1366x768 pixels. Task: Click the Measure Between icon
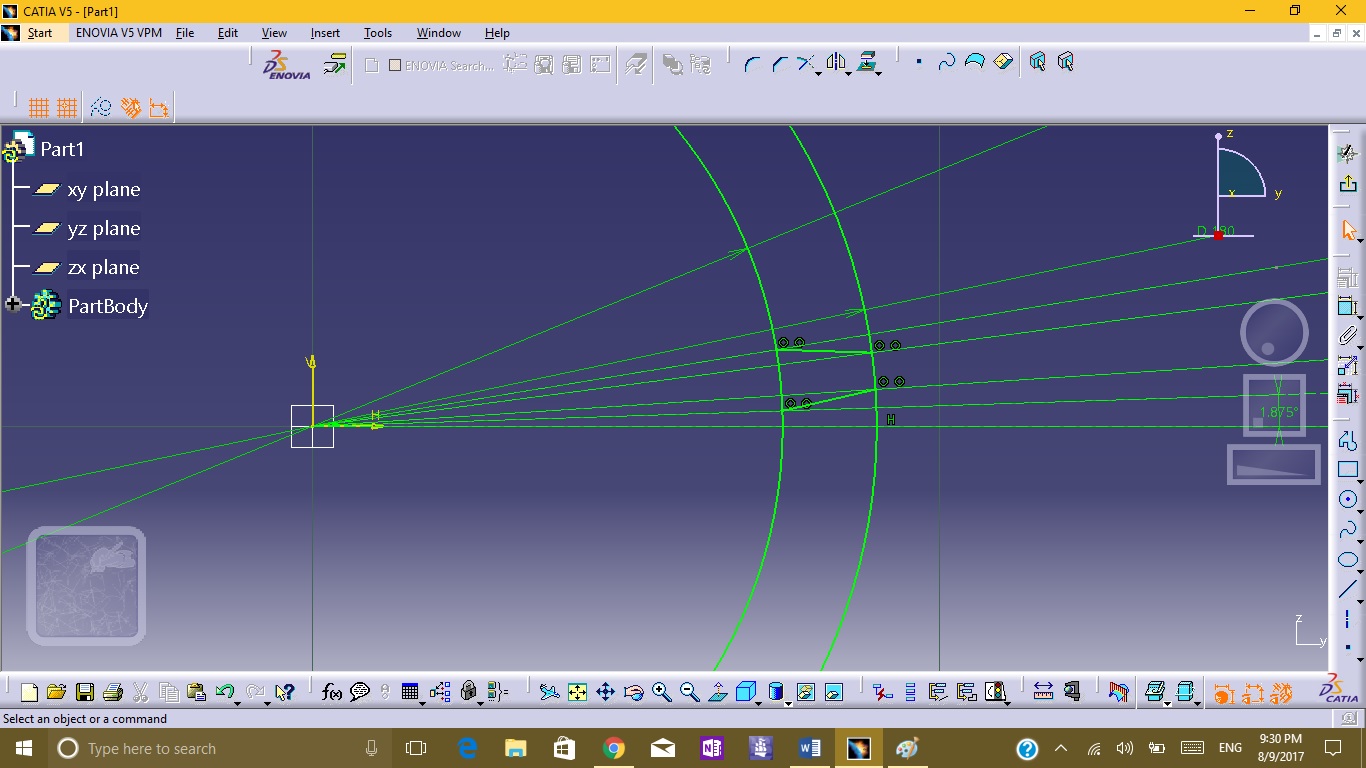click(x=1043, y=692)
